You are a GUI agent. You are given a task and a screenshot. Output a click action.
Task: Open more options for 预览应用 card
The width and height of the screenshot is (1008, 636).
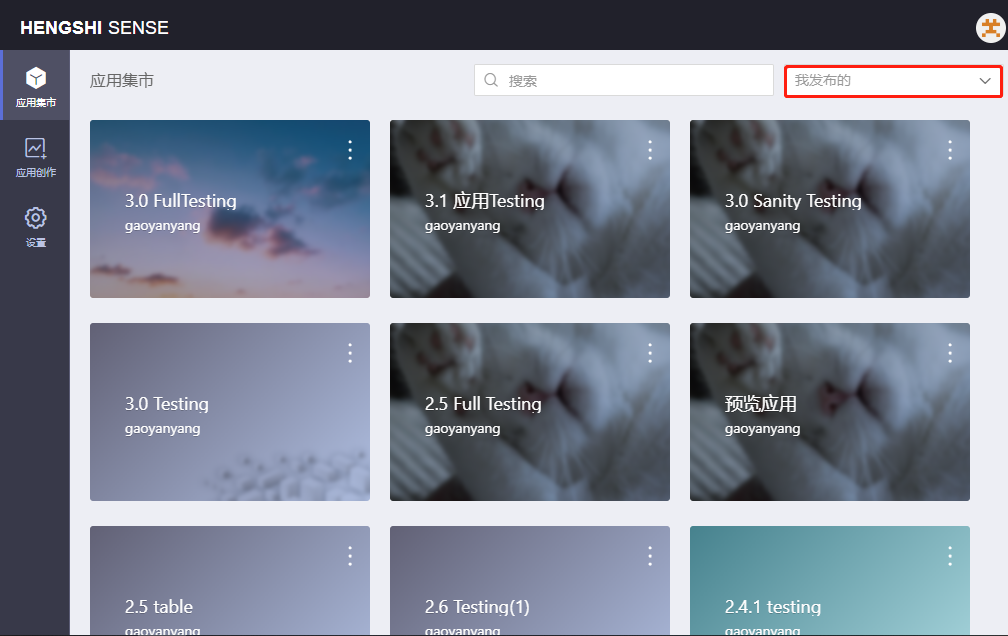950,352
